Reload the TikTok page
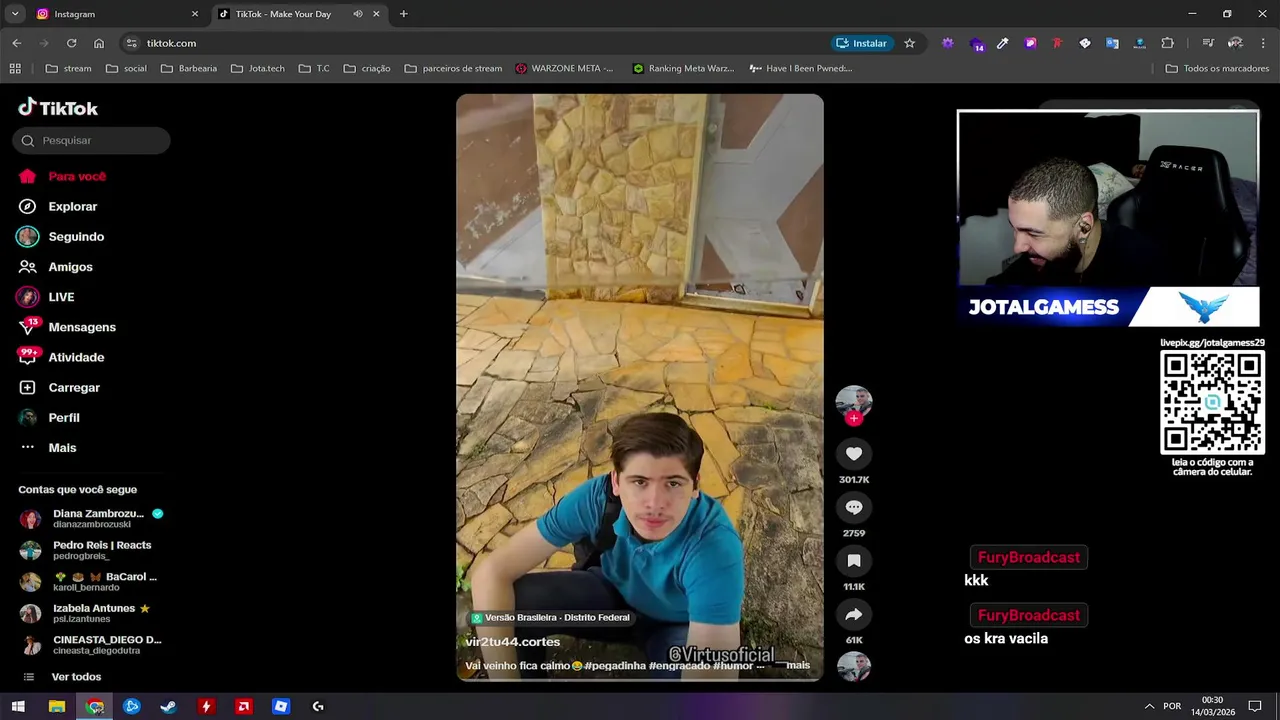The image size is (1280, 720). coord(71,43)
